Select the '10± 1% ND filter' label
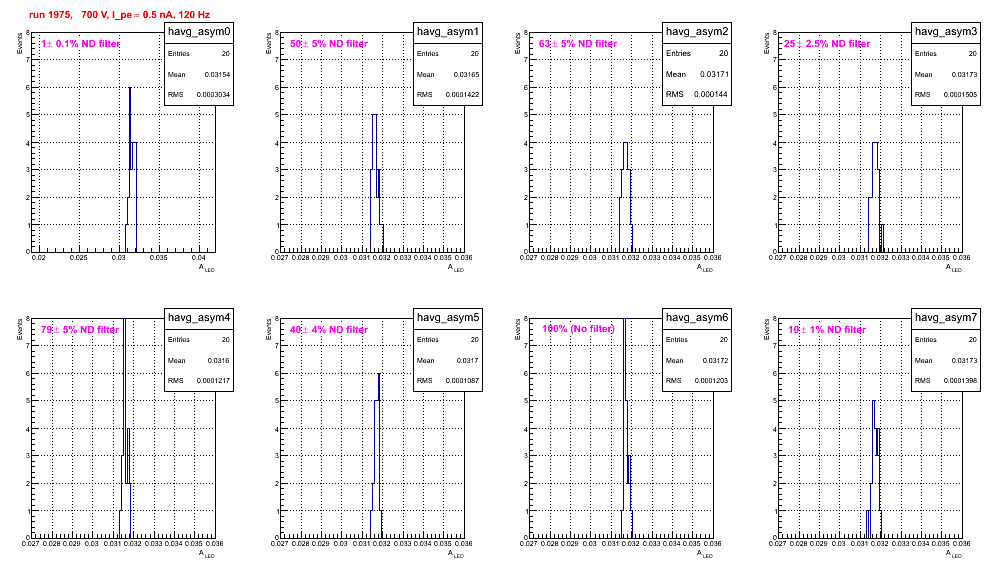This screenshot has width=996, height=572. pyautogui.click(x=827, y=330)
